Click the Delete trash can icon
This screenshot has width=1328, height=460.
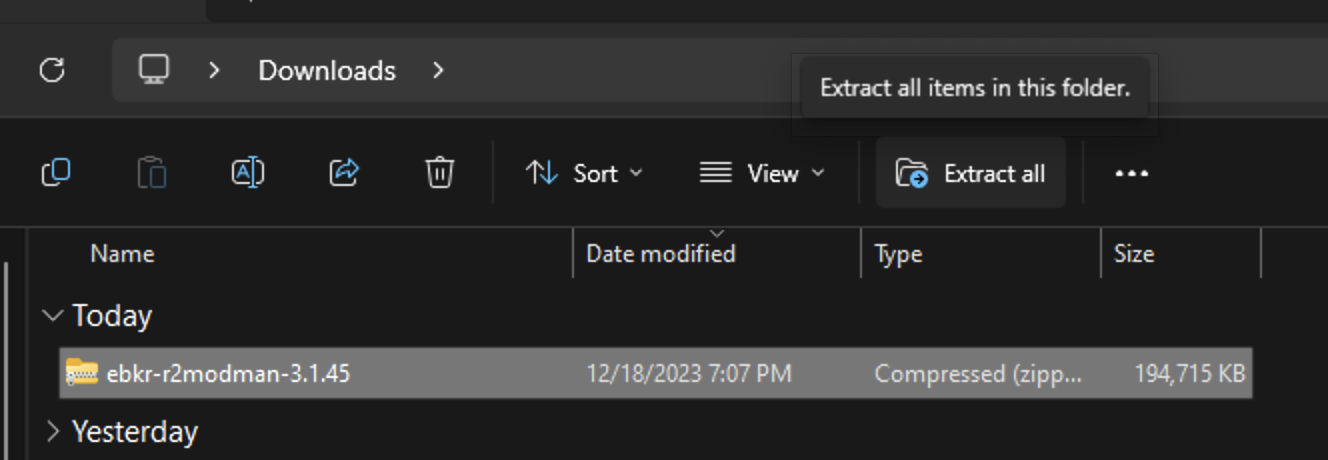tap(440, 173)
